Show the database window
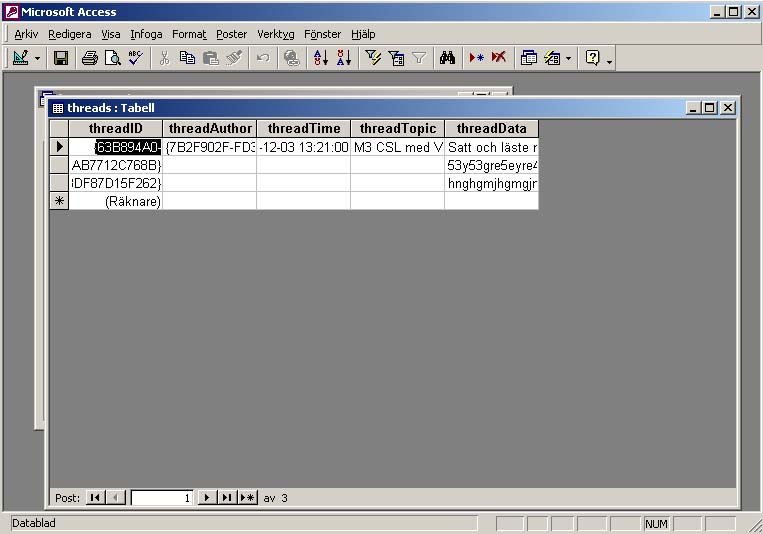The width and height of the screenshot is (763, 534). coord(528,58)
